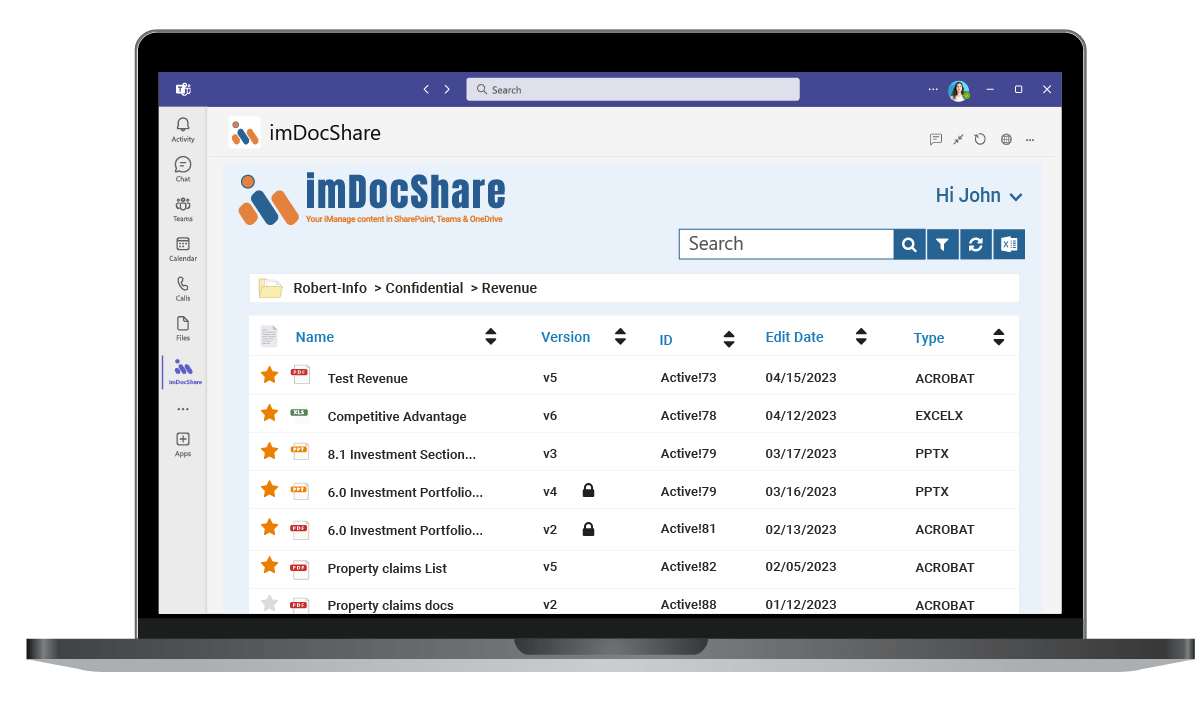
Task: Toggle favorite star on 8.1 Investment Section
Action: click(x=269, y=451)
